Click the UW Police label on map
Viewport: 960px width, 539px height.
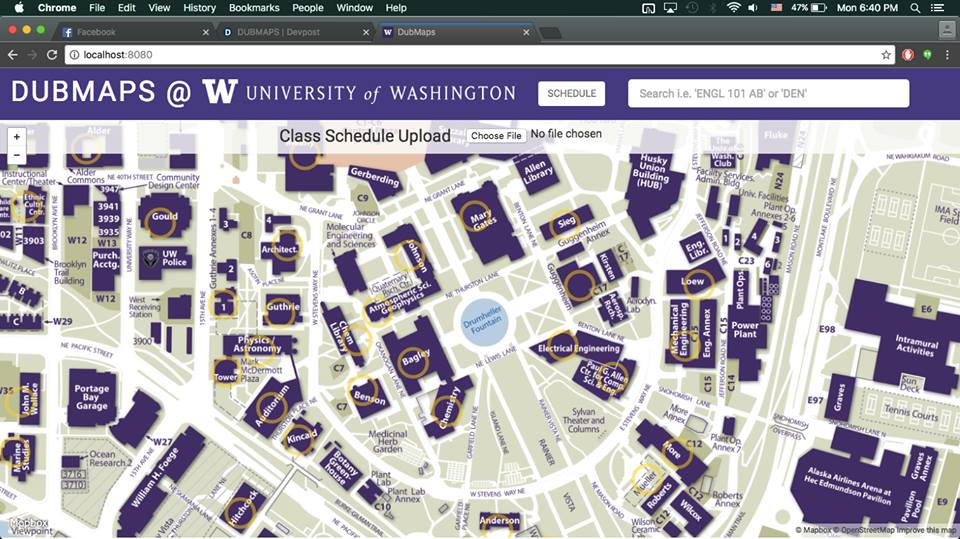click(173, 258)
